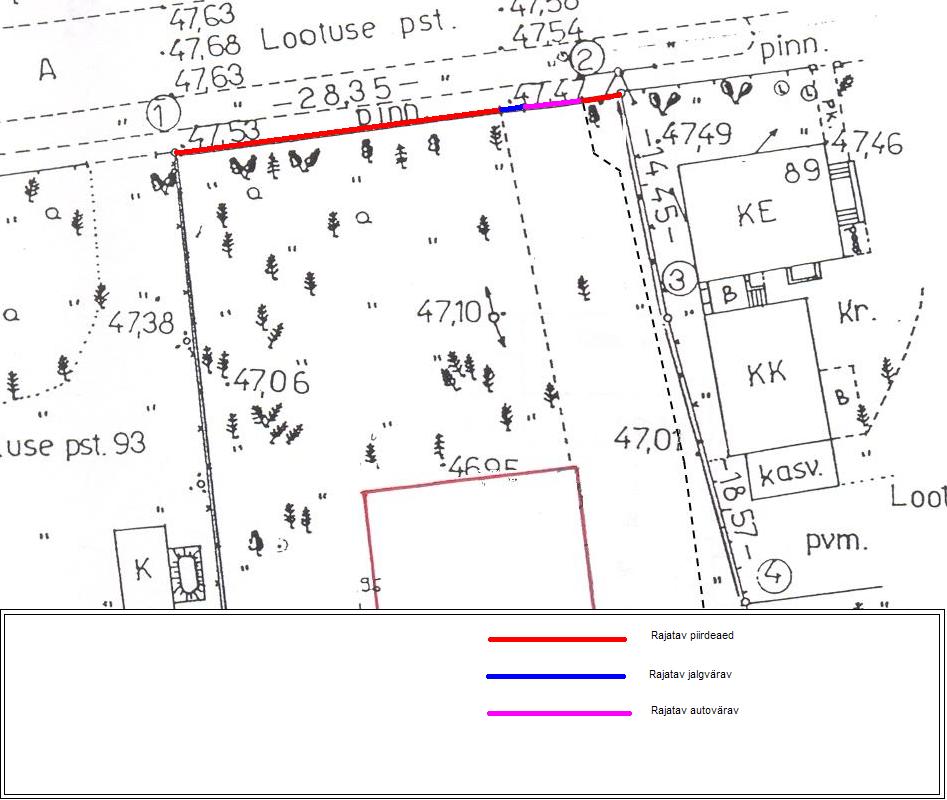Select the circled number 3 marker
This screenshot has width=947, height=800.
point(678,280)
